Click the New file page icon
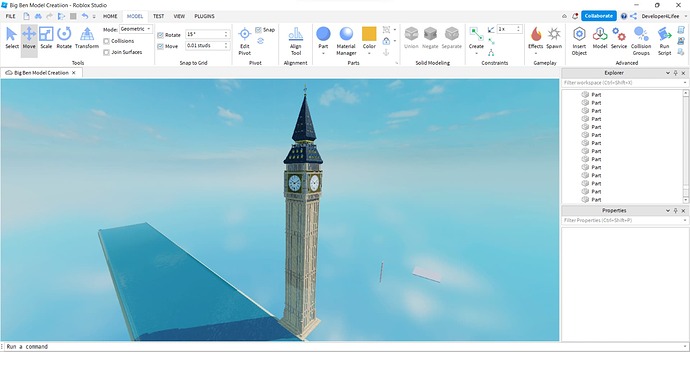The height and width of the screenshot is (365, 690). (26, 16)
